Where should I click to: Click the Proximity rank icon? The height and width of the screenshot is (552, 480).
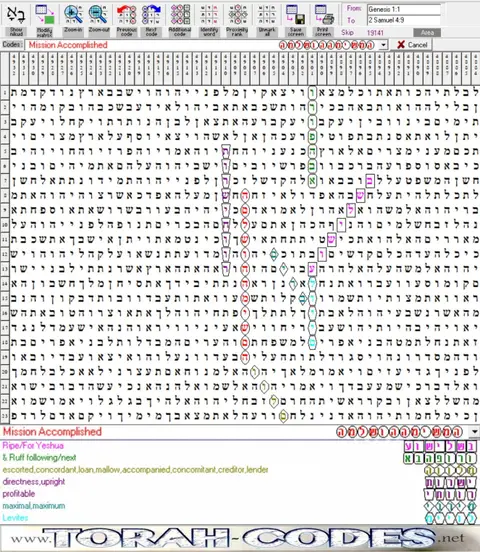[238, 14]
